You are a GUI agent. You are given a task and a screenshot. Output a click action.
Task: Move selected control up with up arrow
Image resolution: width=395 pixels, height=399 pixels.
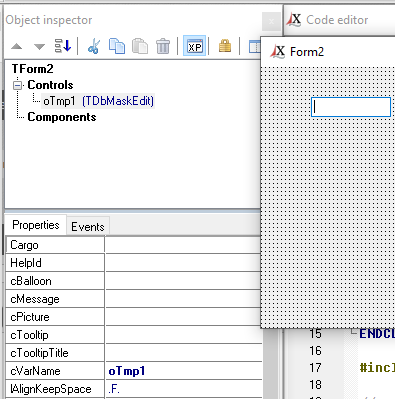[17, 46]
